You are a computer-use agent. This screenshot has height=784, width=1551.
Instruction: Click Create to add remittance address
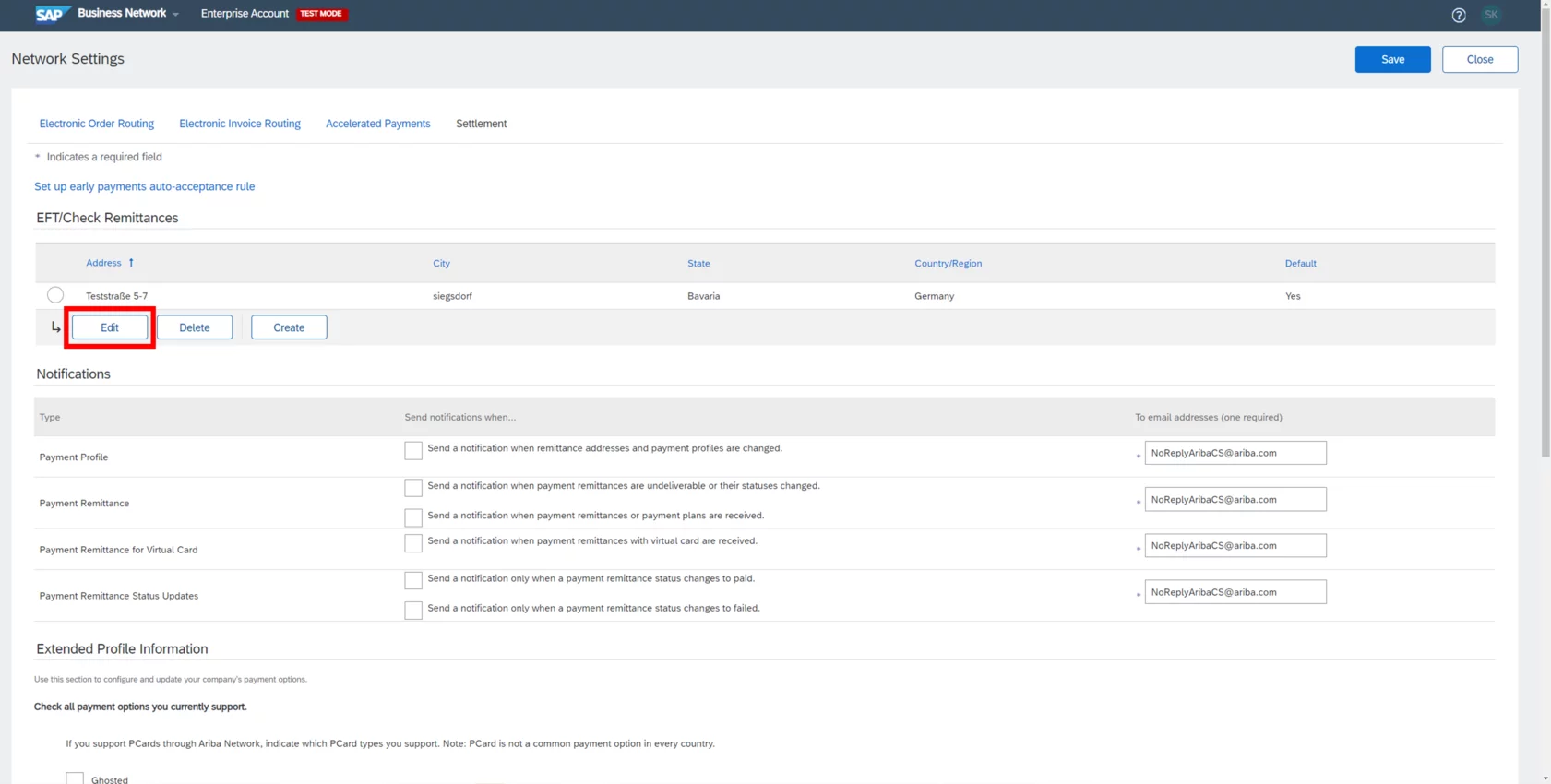[x=289, y=327]
